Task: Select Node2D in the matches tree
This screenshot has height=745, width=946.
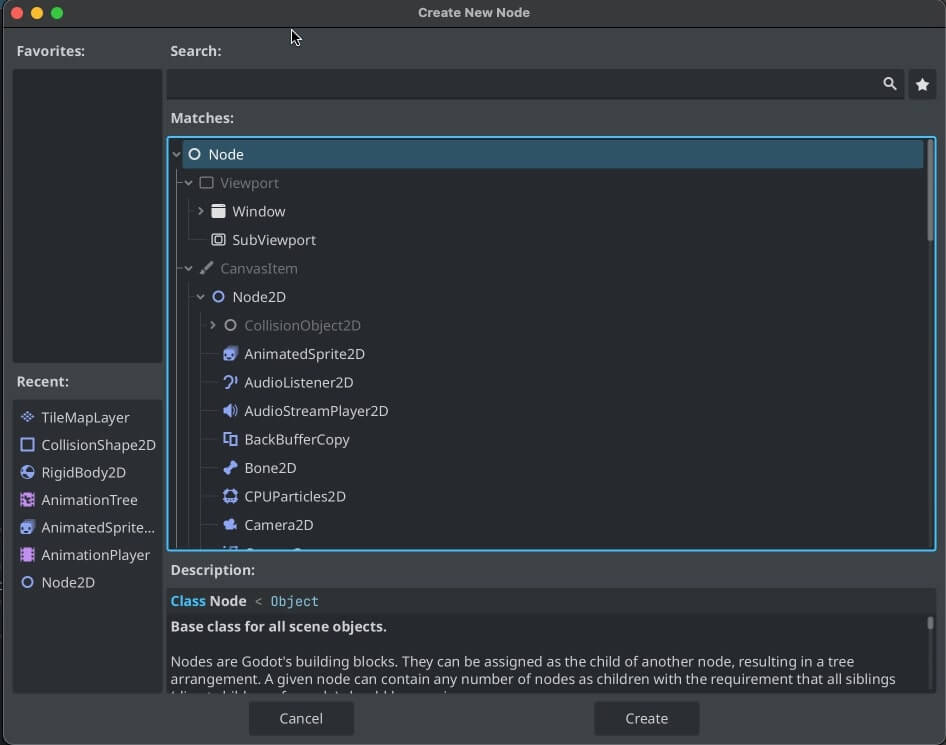Action: coord(259,297)
